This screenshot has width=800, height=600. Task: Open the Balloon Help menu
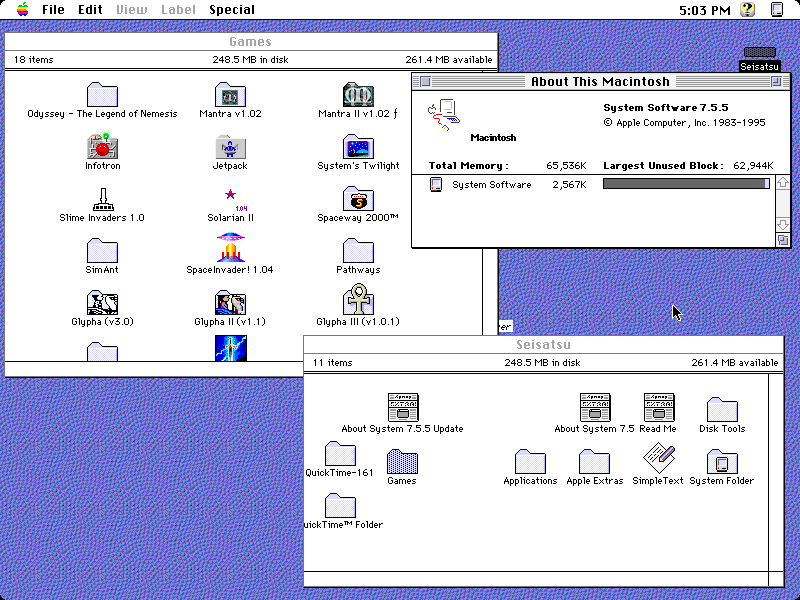pyautogui.click(x=747, y=9)
